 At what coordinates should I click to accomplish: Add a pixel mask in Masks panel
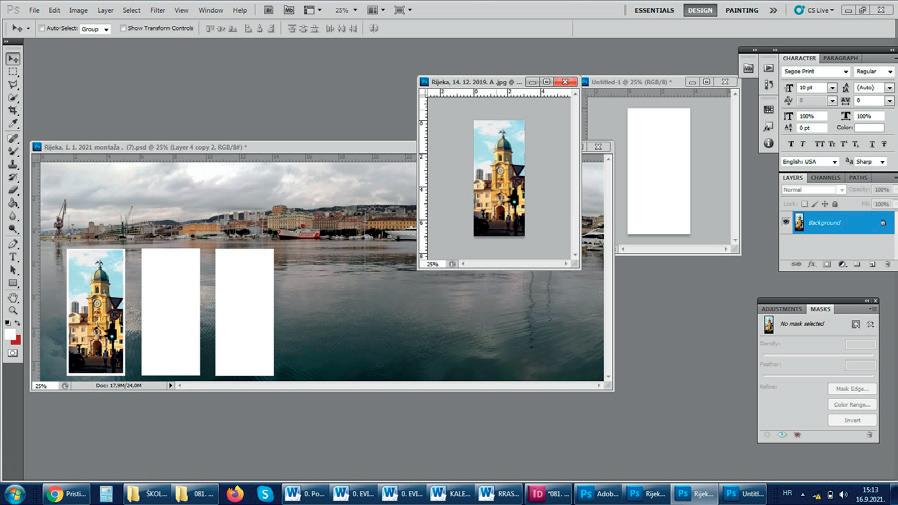coord(856,324)
